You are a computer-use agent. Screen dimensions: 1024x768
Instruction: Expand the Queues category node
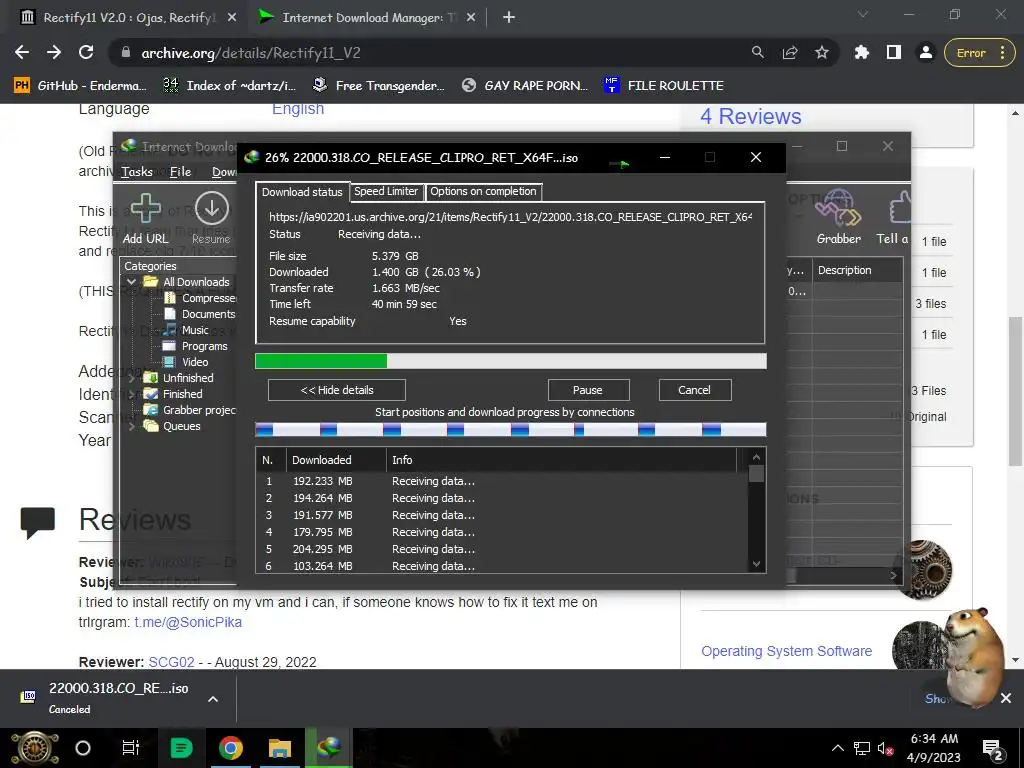[132, 426]
